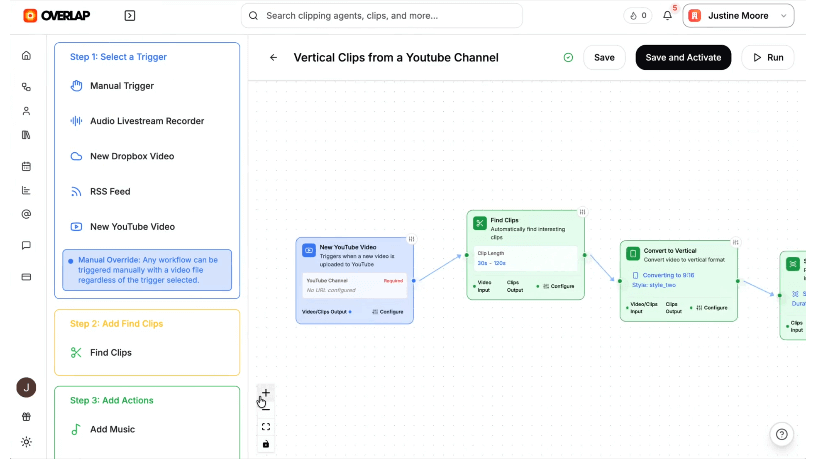Open the notifications bell icon
Image resolution: width=816 pixels, height=459 pixels.
pos(668,16)
